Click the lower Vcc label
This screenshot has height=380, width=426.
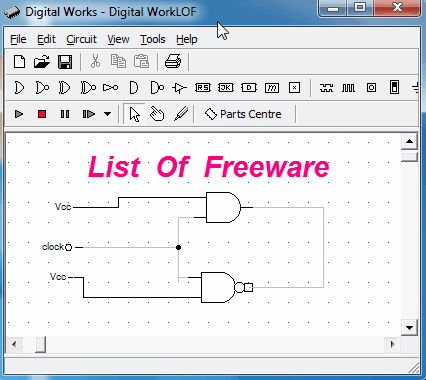coord(58,277)
